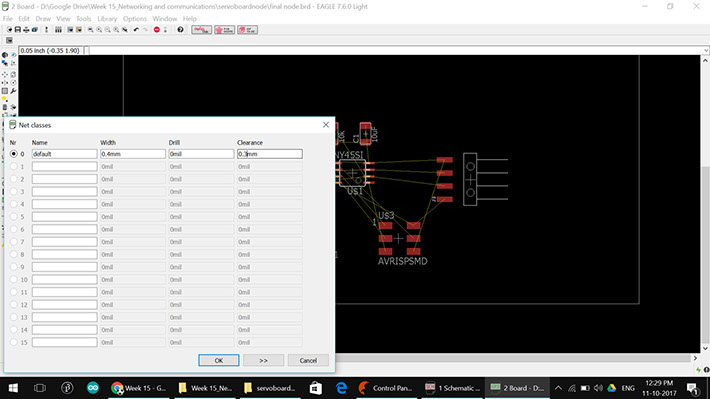This screenshot has width=710, height=399.
Task: Click OK in Net classes dialog
Action: 219,361
